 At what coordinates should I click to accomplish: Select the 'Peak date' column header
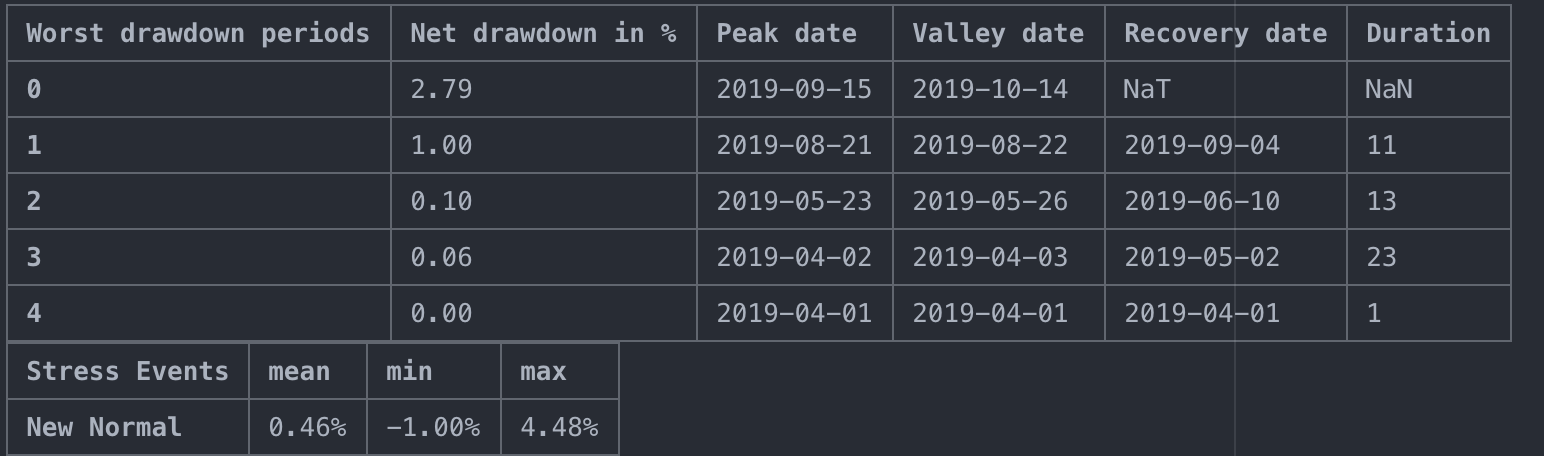point(794,33)
